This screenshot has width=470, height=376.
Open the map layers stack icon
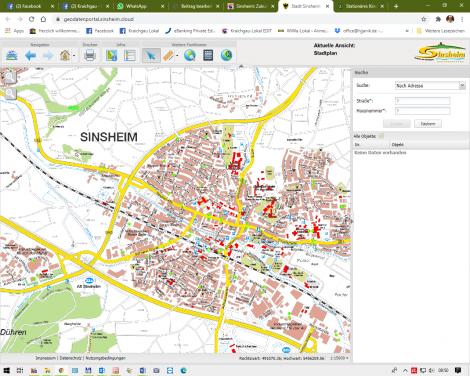coord(12,55)
